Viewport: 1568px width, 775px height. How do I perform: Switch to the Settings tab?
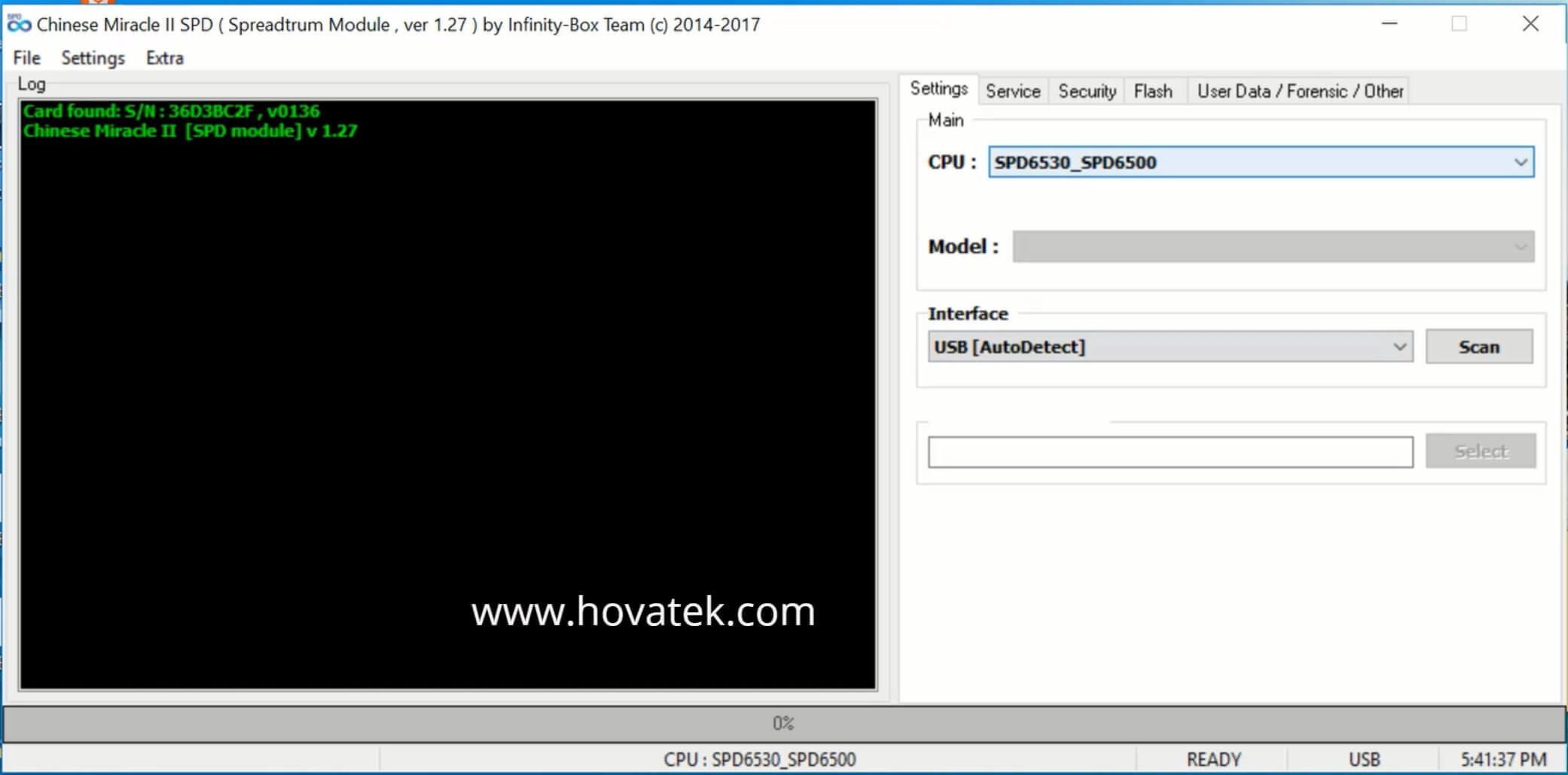pyautogui.click(x=939, y=89)
